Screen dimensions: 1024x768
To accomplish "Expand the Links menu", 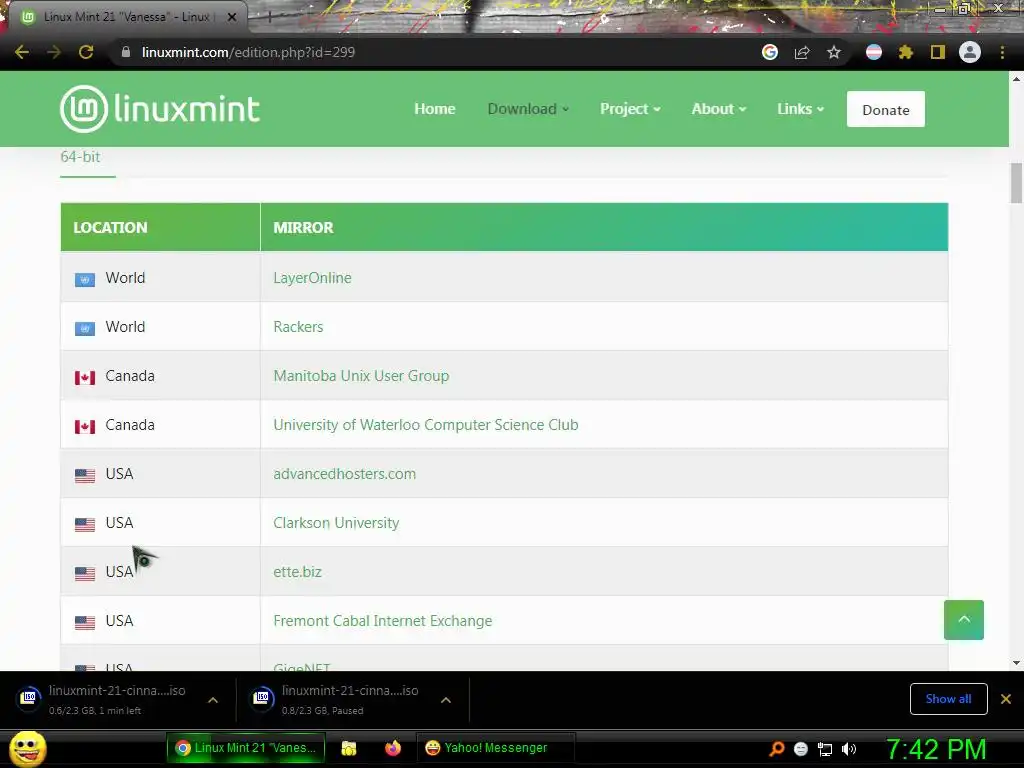I will click(x=800, y=109).
